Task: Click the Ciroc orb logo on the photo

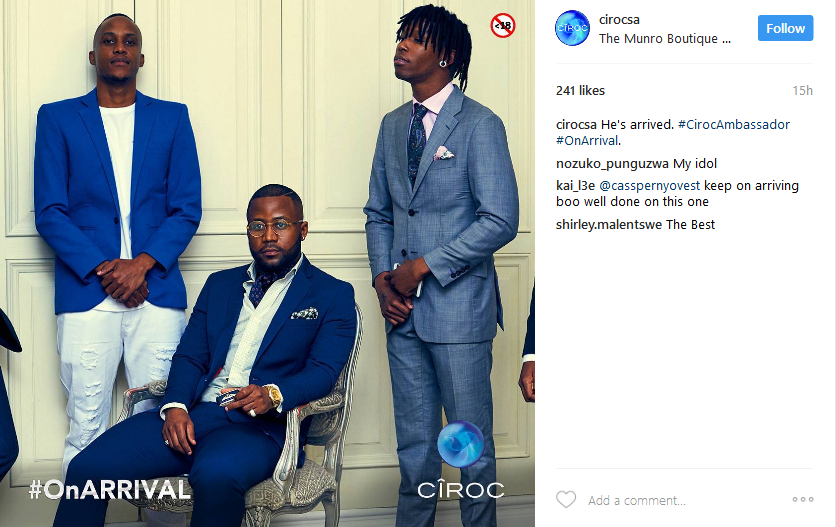Action: click(x=460, y=444)
